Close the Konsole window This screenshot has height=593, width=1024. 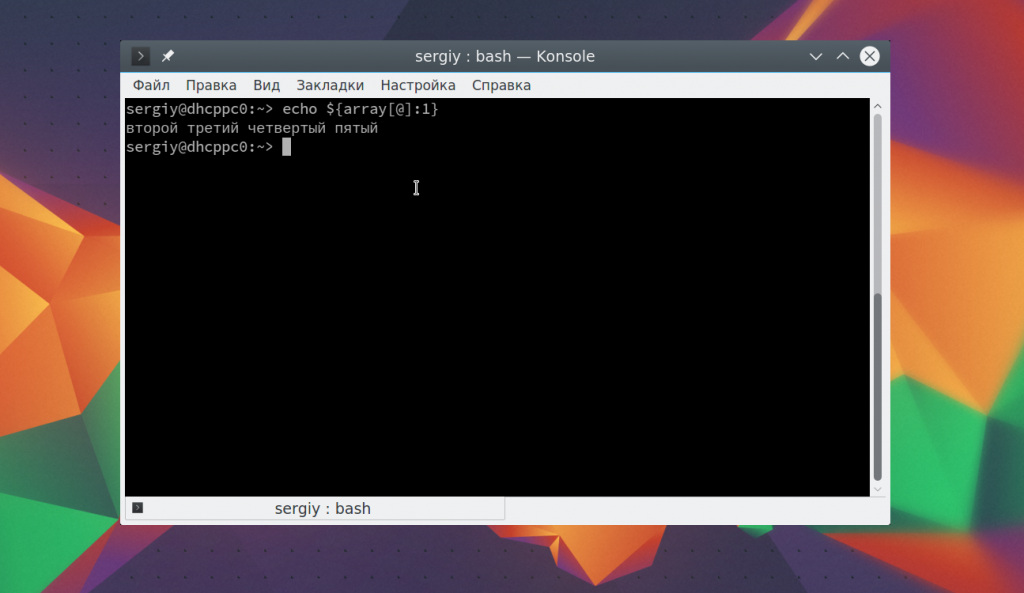[870, 56]
